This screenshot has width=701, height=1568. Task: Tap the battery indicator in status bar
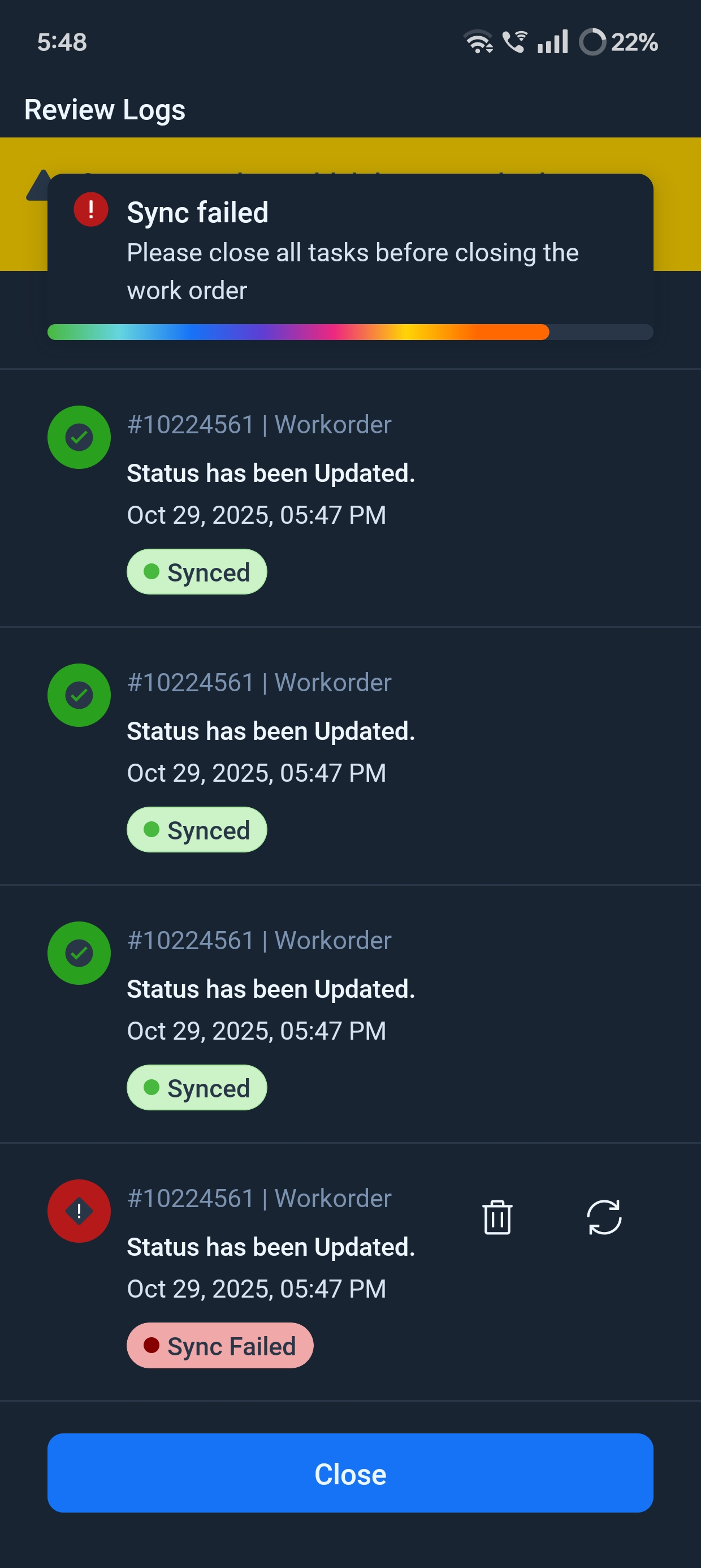point(618,42)
